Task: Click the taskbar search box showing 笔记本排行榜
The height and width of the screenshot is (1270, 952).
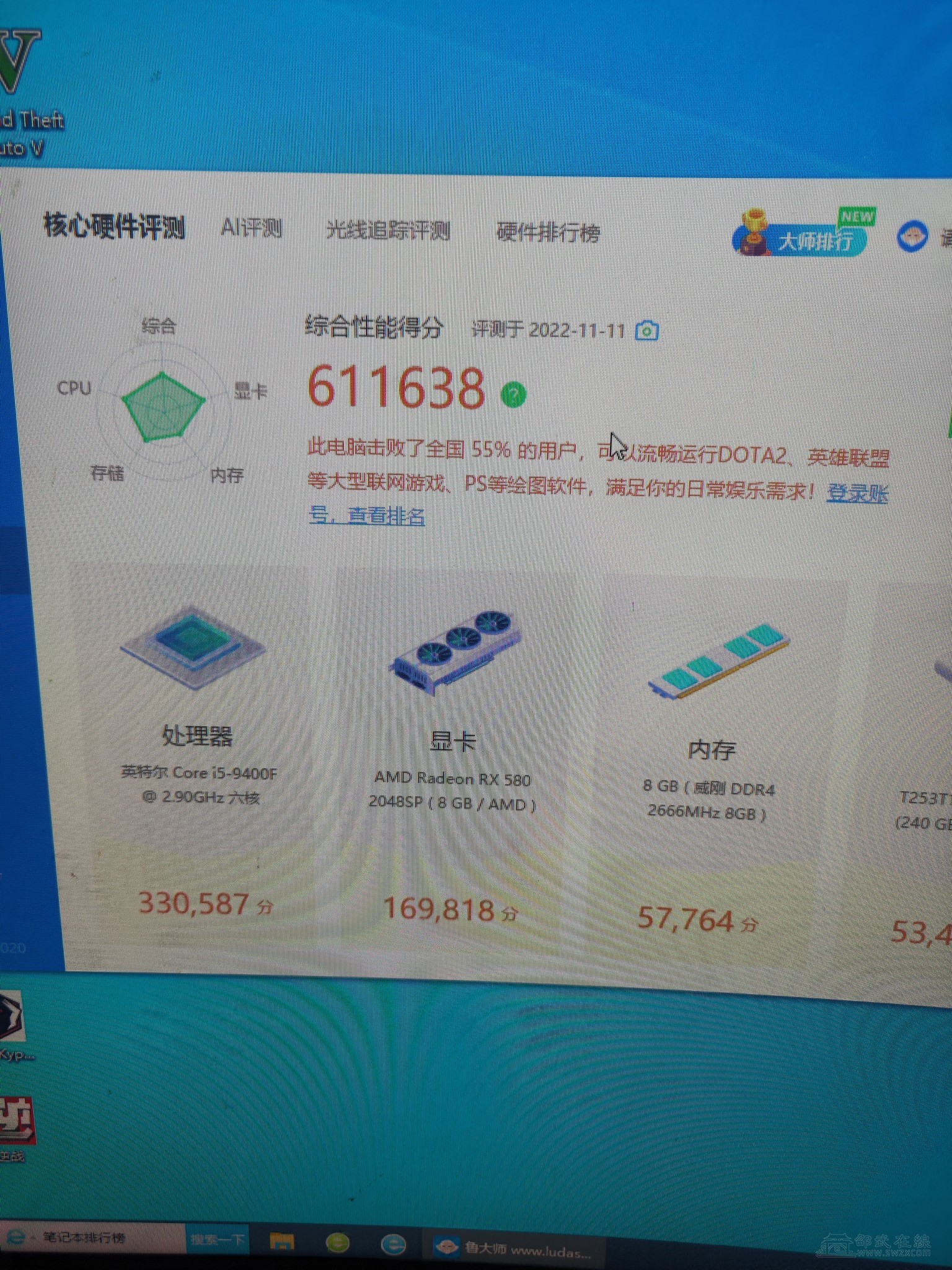Action: (93, 1238)
